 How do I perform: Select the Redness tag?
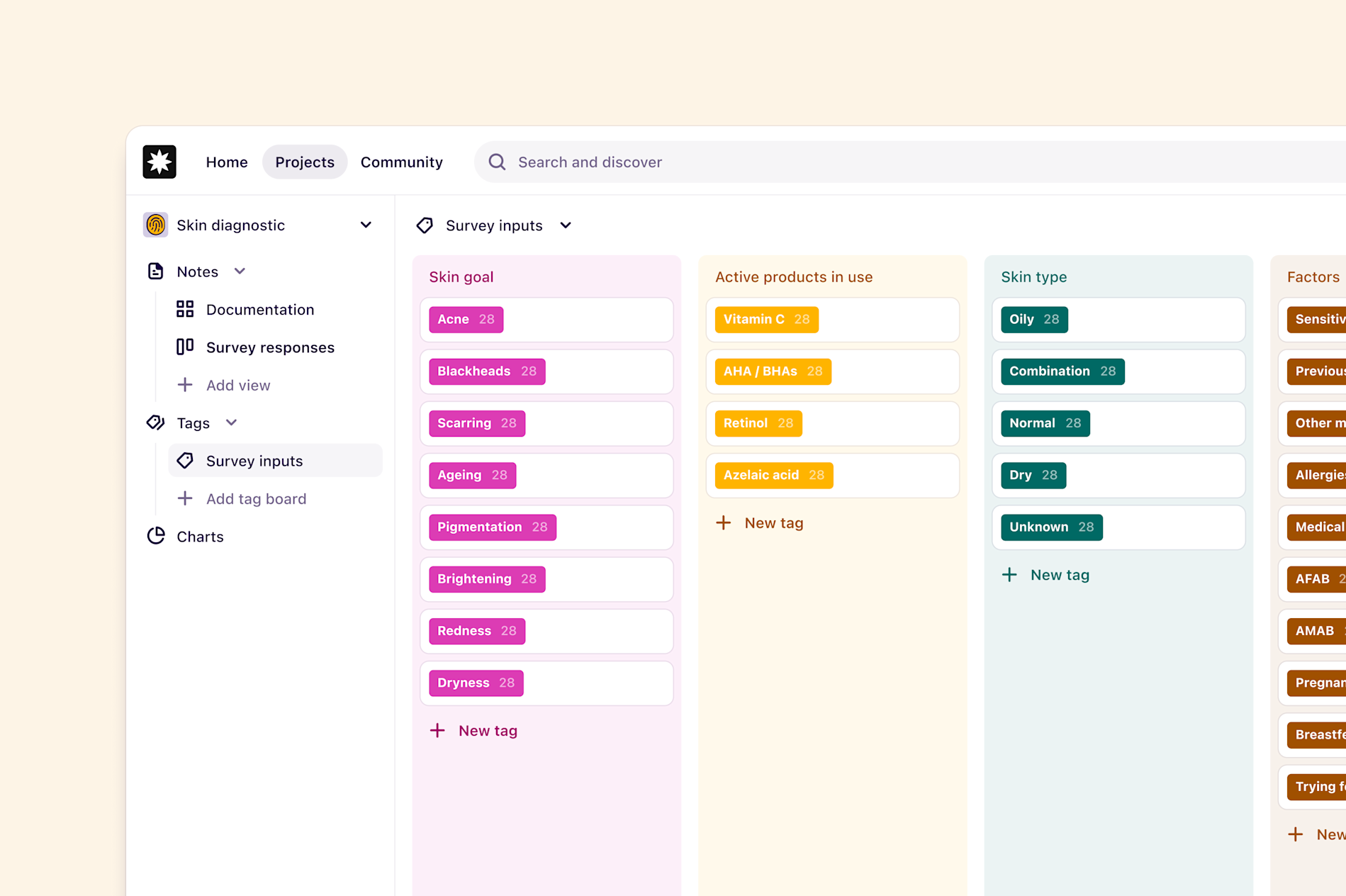tap(477, 631)
